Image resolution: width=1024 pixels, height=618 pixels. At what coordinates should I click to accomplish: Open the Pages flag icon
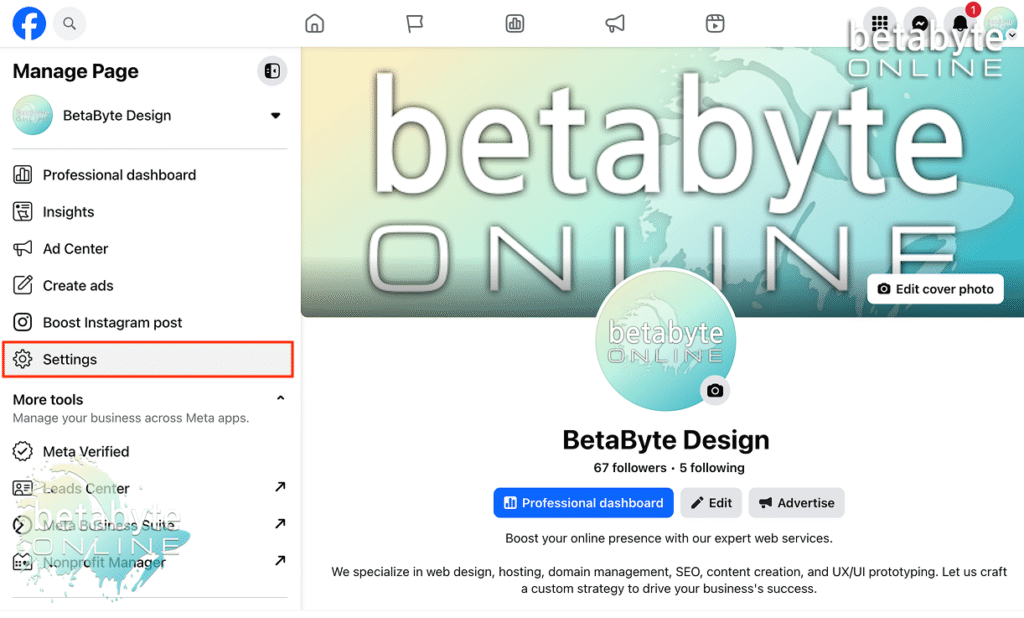click(x=415, y=23)
